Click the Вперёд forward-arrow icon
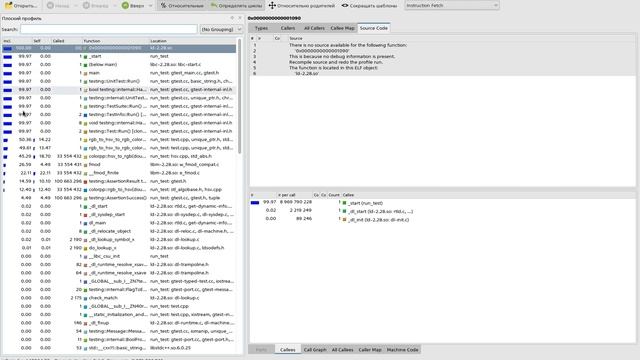This screenshot has width=640, height=360. [86, 6]
